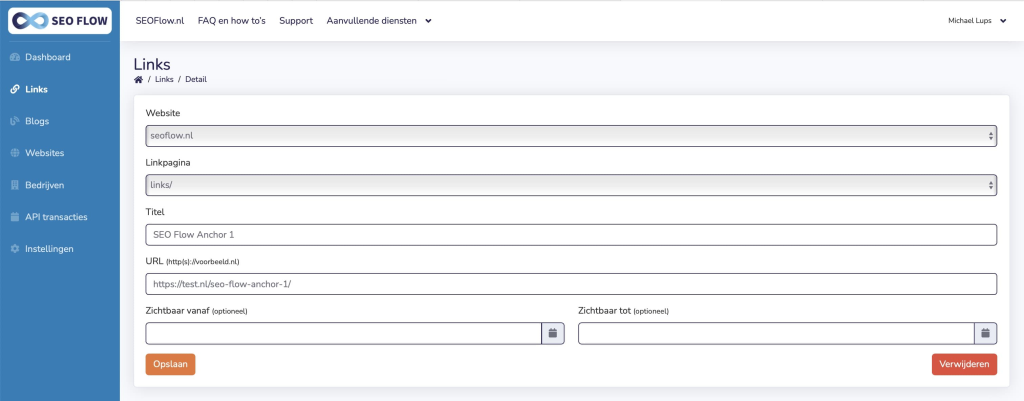Click the Verwijderen button

pyautogui.click(x=964, y=364)
